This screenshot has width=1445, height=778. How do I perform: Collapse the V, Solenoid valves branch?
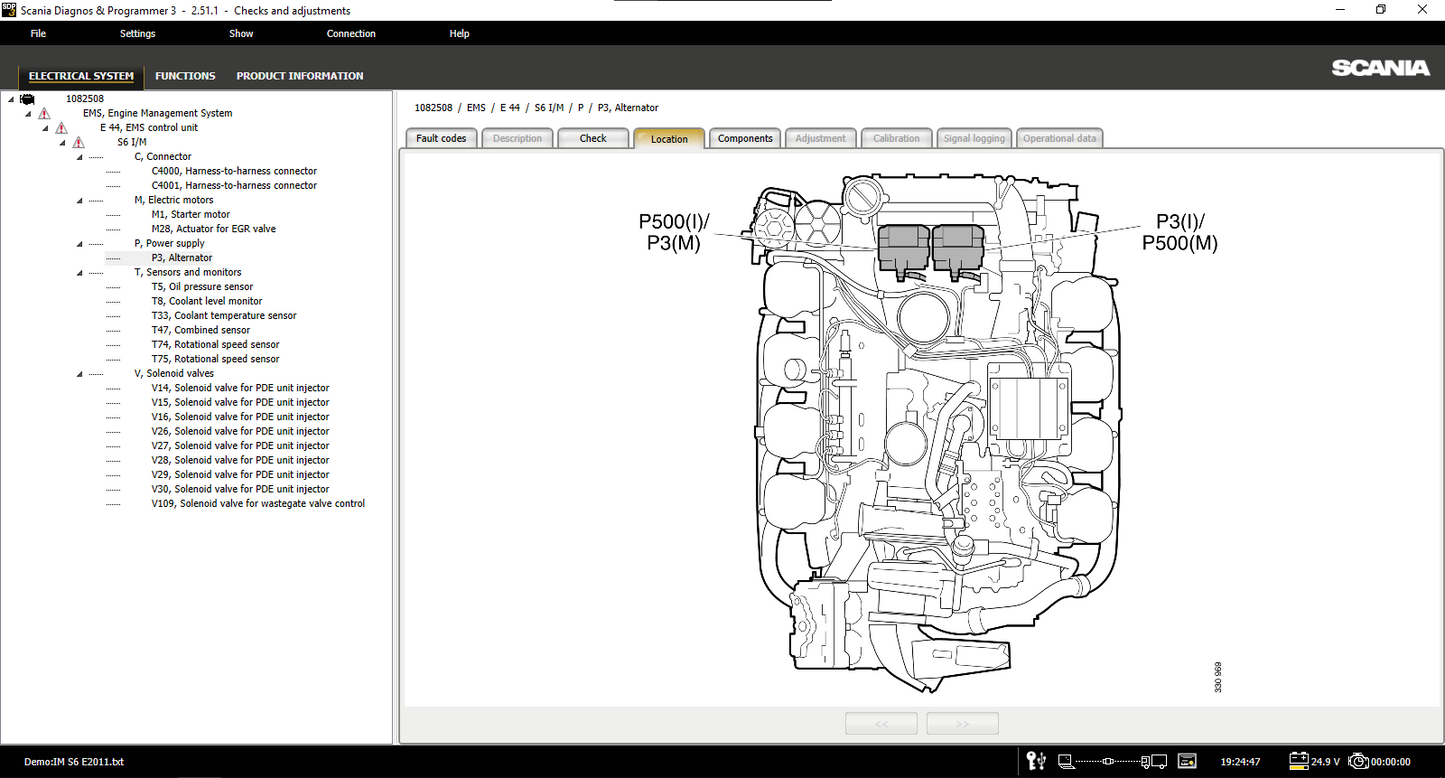pyautogui.click(x=80, y=374)
